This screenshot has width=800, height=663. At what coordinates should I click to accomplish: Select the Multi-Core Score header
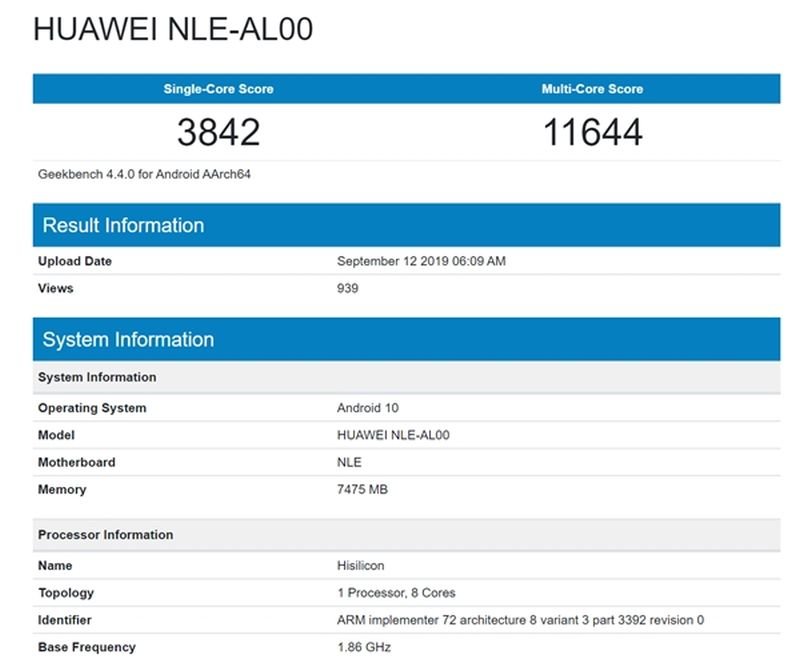tap(592, 89)
